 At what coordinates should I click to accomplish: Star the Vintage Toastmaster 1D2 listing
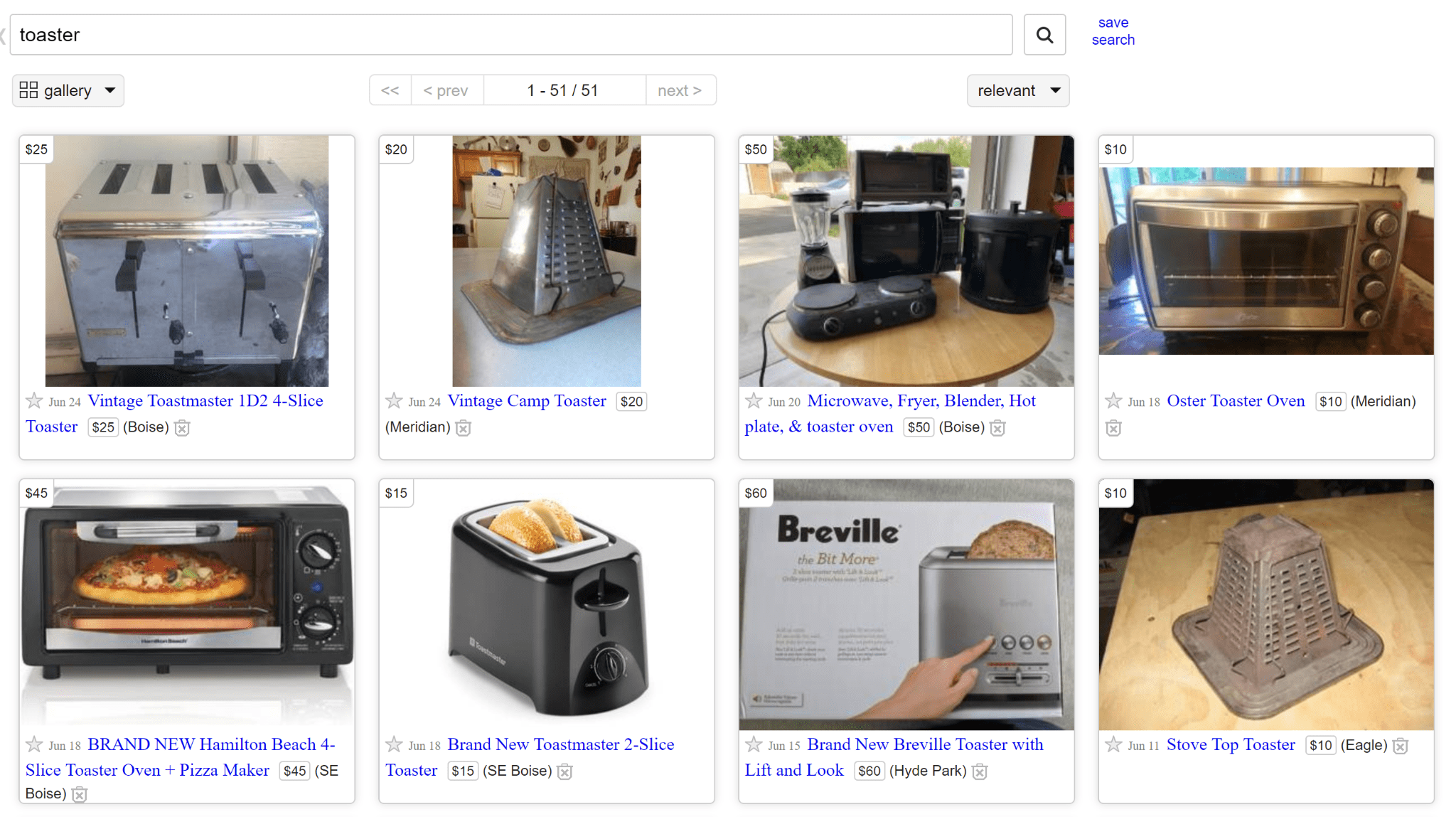click(x=33, y=401)
